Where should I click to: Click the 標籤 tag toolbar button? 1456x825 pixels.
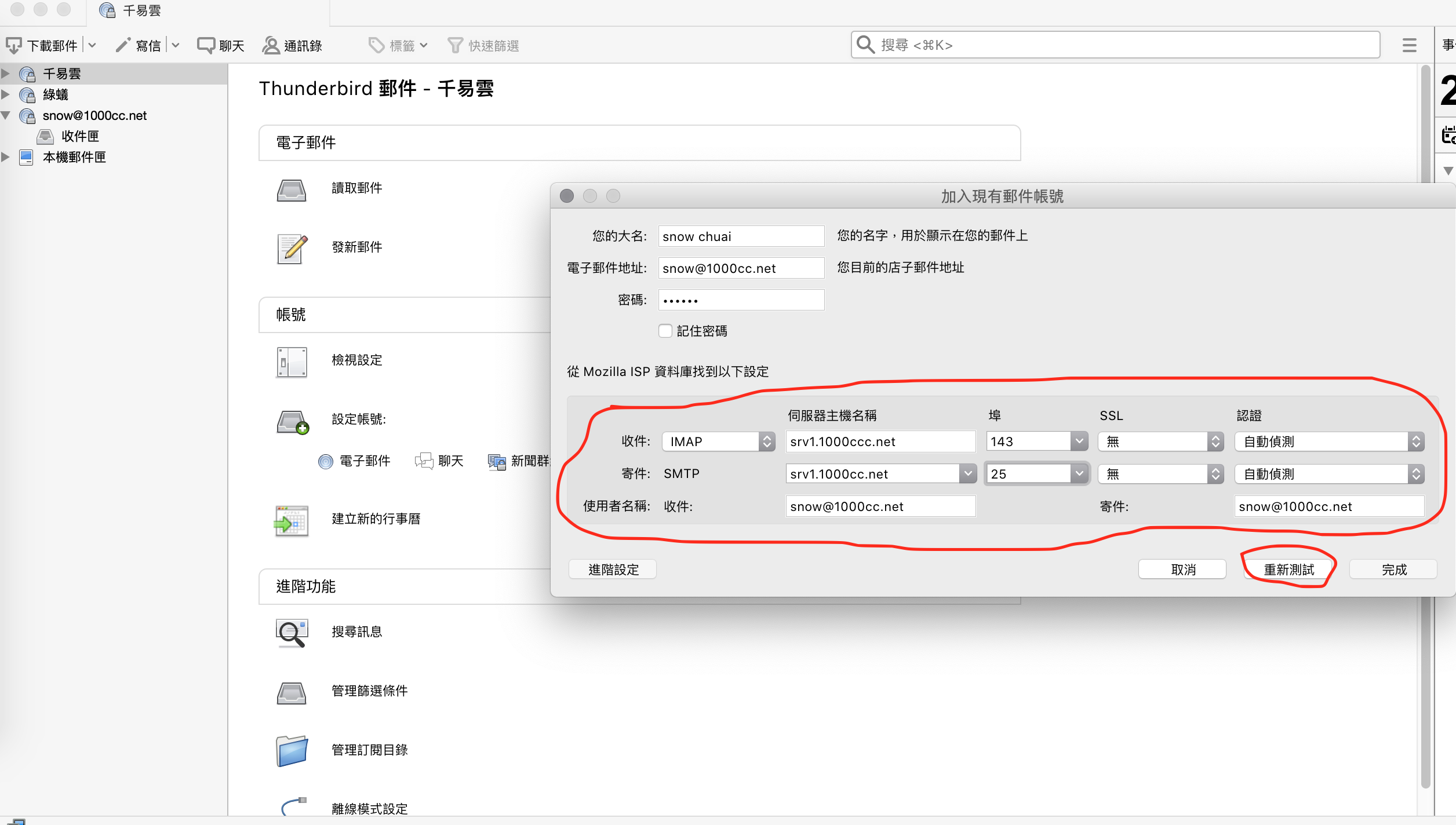pyautogui.click(x=398, y=45)
